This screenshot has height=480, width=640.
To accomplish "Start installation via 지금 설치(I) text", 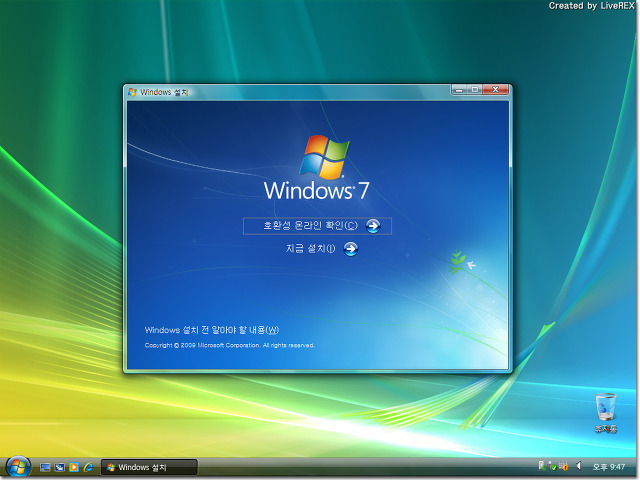I will [310, 248].
